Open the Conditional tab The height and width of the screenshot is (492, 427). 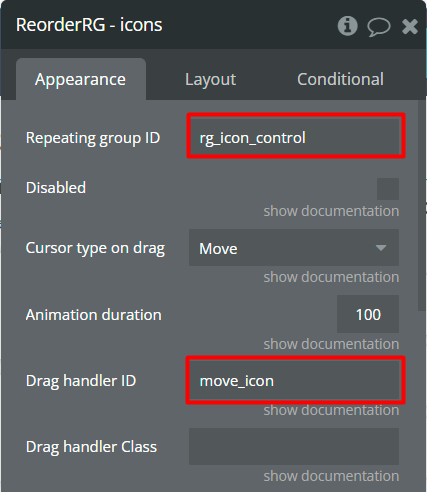pos(340,79)
